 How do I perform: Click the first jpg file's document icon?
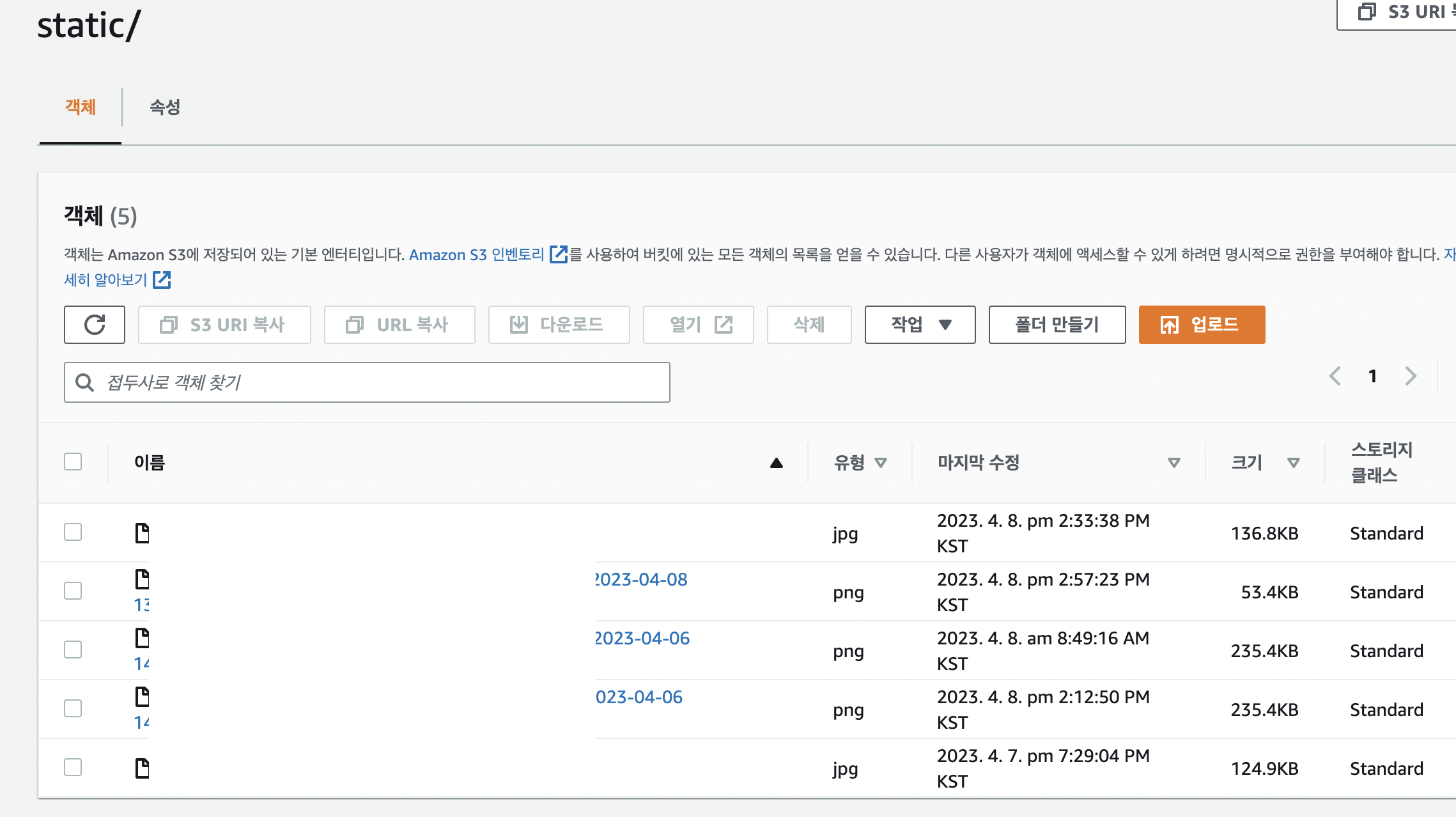pos(142,533)
